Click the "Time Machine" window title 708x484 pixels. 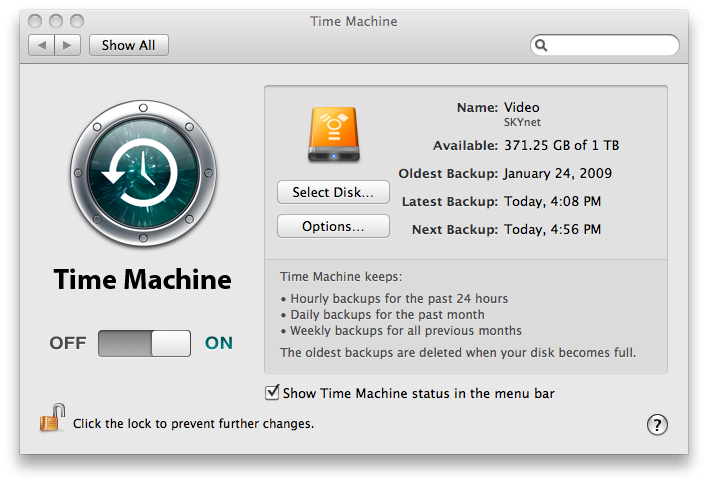pyautogui.click(x=354, y=21)
